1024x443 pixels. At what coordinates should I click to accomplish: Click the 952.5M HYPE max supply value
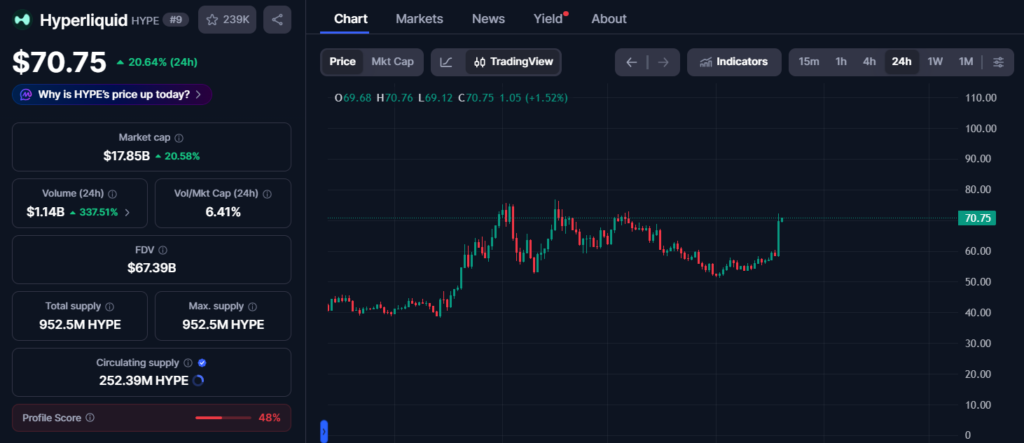click(223, 325)
